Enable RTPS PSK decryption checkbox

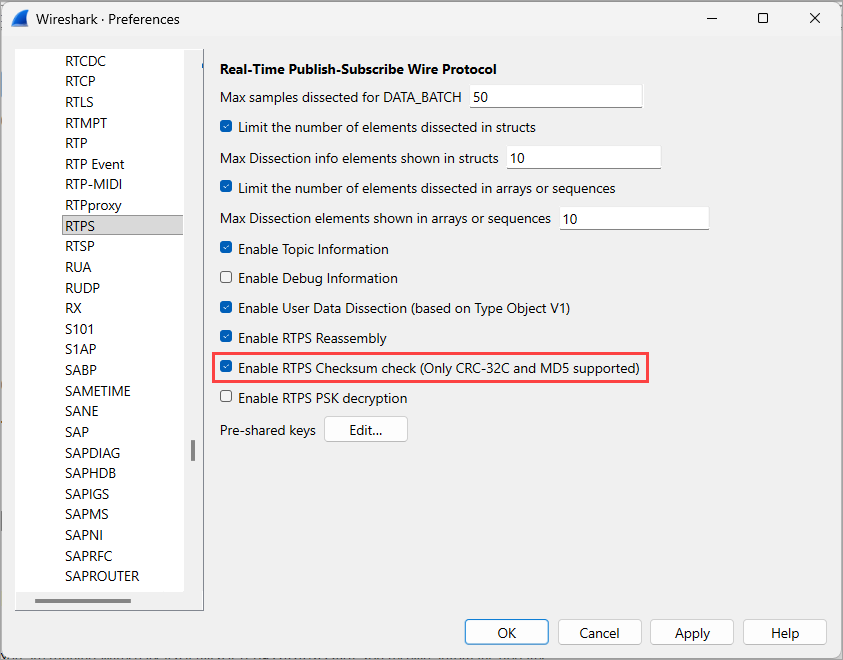click(x=226, y=397)
